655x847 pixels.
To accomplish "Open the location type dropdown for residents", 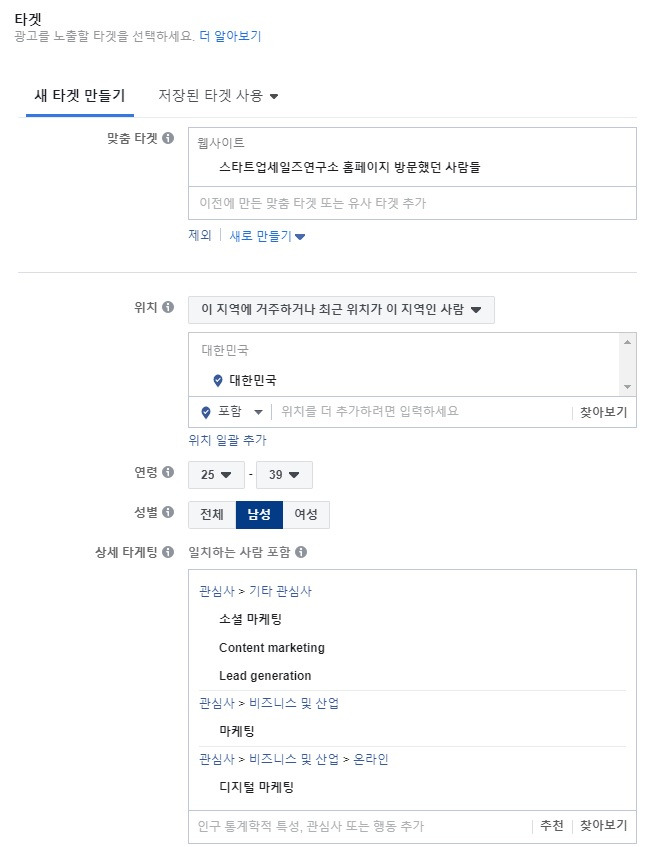I will (x=340, y=308).
